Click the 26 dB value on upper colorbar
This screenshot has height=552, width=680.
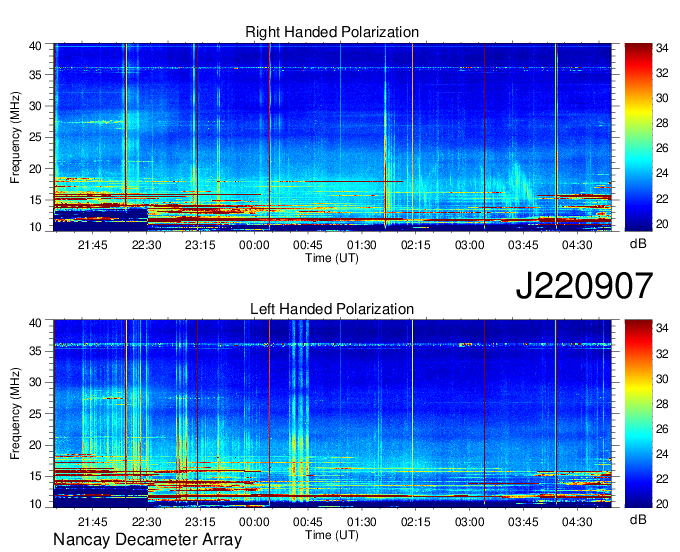tap(662, 149)
